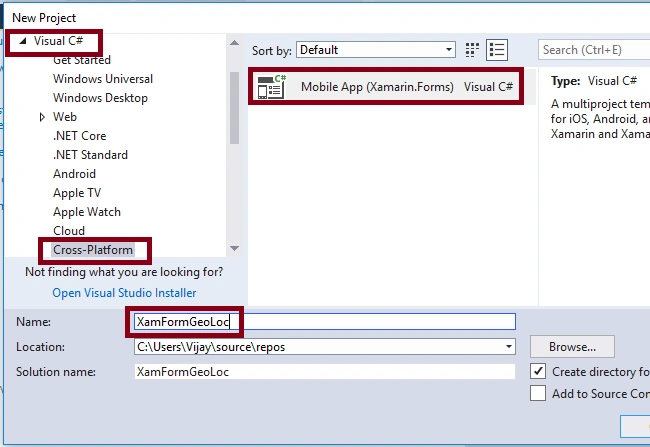Viewport: 650px width, 447px height.
Task: Click the project Name field
Action: click(325, 322)
